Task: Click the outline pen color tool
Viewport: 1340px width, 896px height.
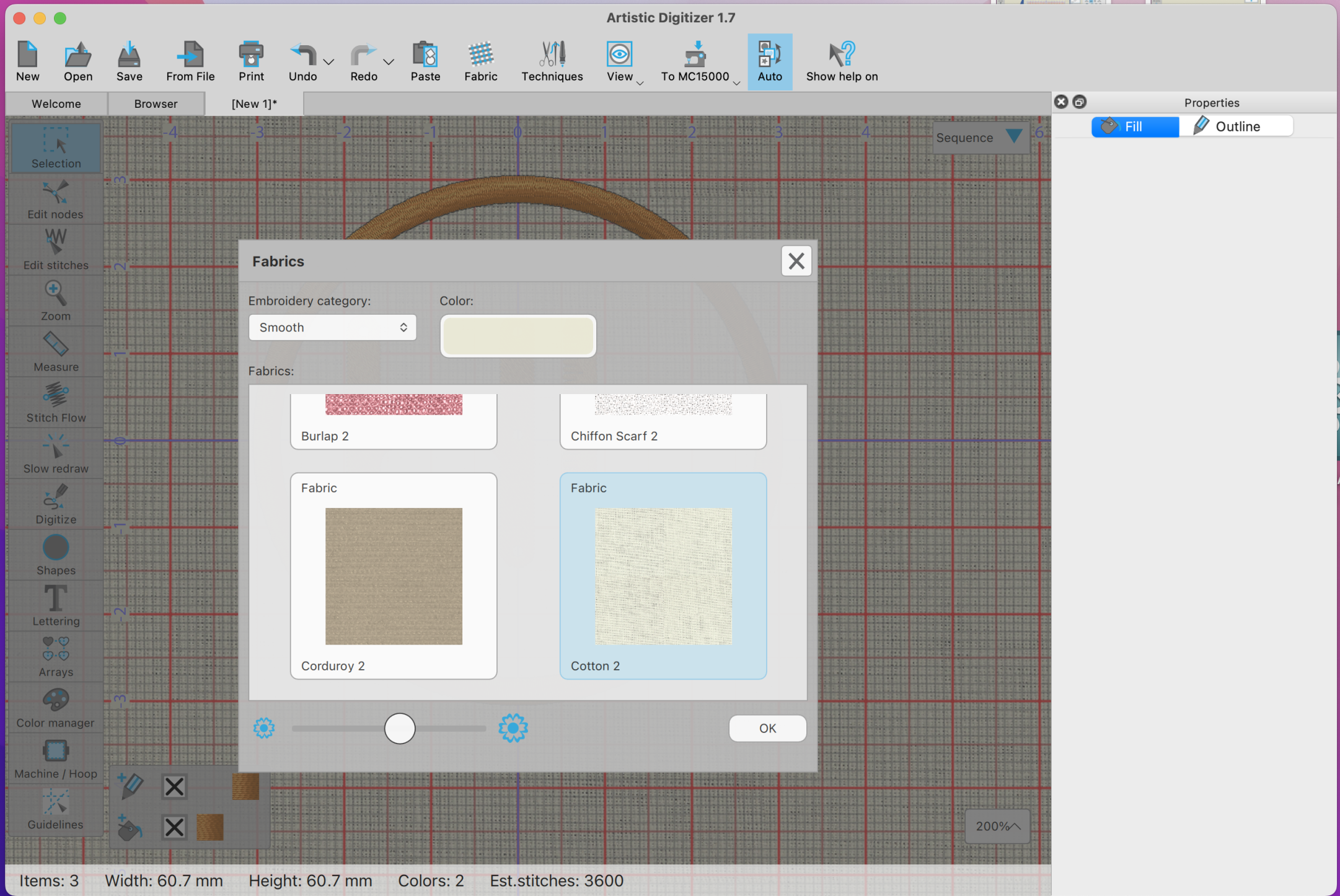Action: tap(131, 786)
